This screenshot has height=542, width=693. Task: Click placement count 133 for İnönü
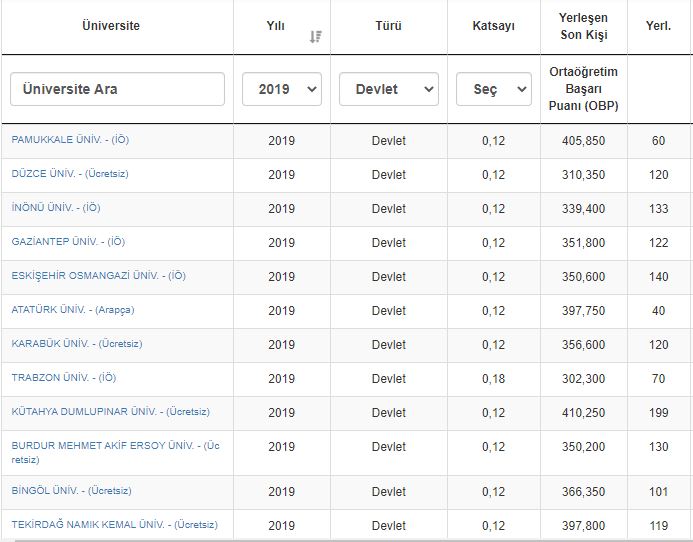point(659,209)
